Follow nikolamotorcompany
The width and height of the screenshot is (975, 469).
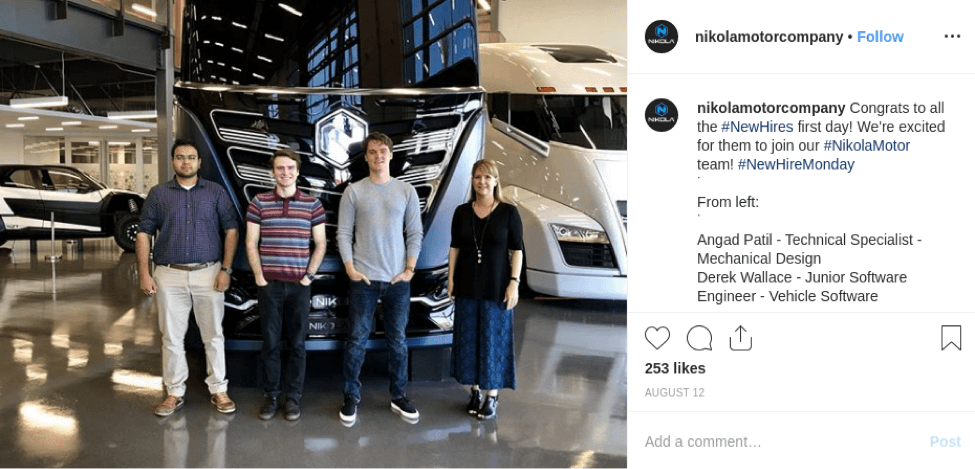[x=880, y=37]
